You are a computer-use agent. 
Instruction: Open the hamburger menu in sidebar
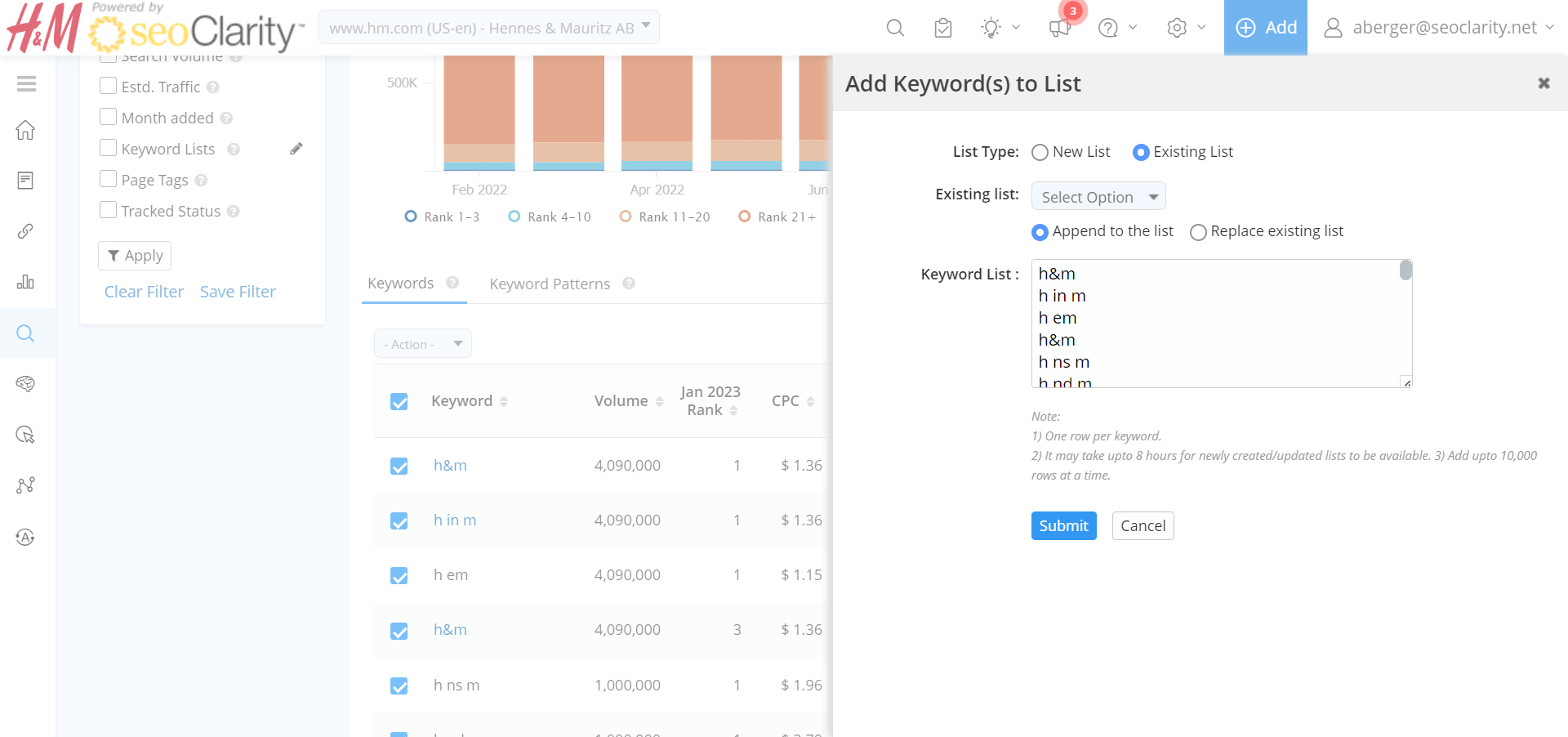[x=26, y=83]
